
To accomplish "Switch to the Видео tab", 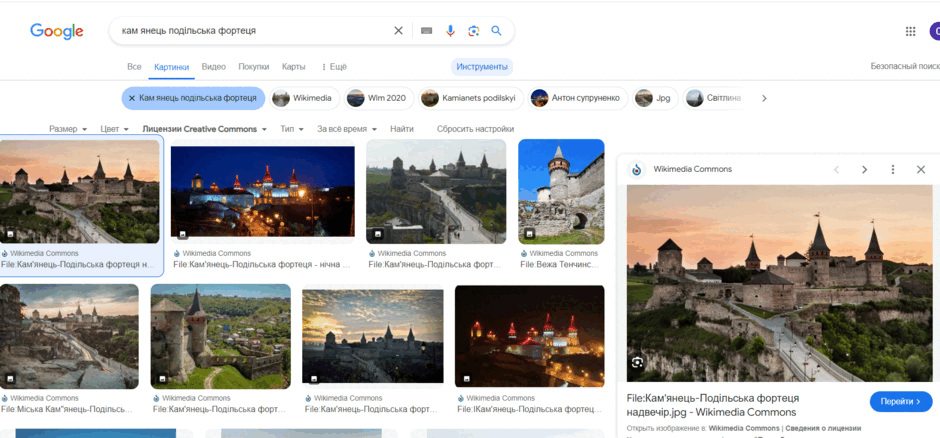I will [x=213, y=67].
